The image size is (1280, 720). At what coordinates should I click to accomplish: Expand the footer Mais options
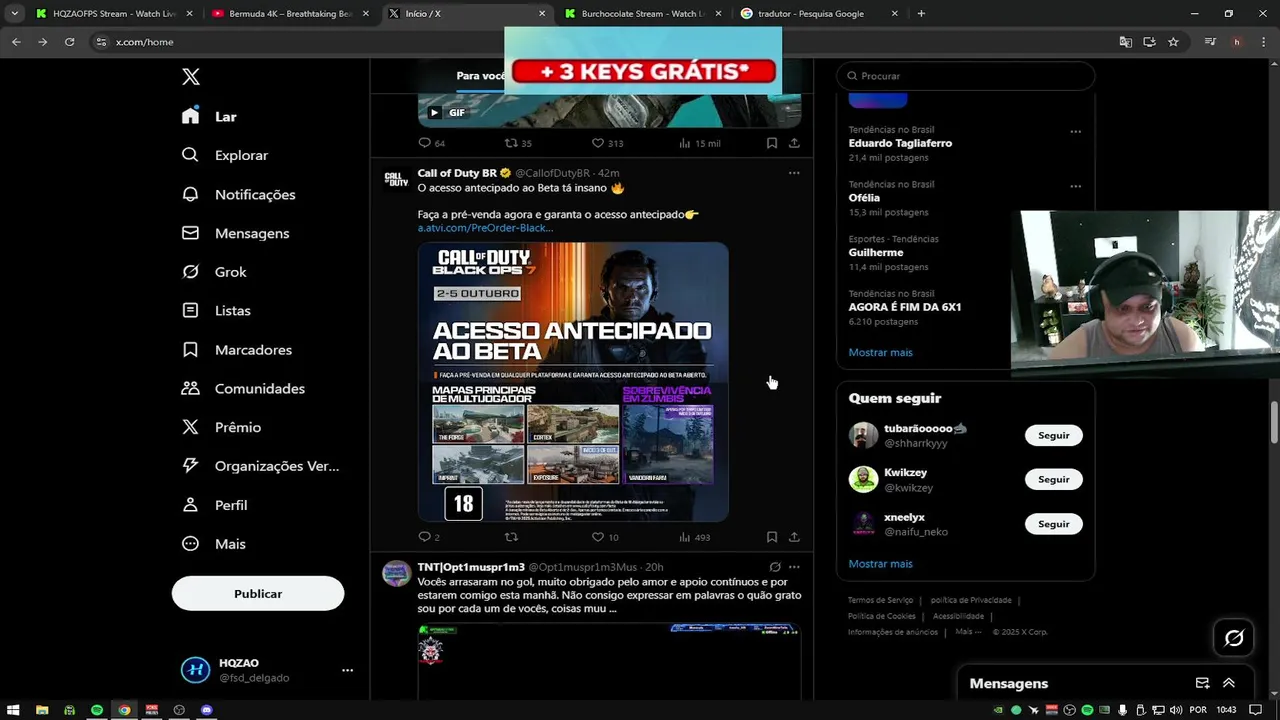click(968, 632)
